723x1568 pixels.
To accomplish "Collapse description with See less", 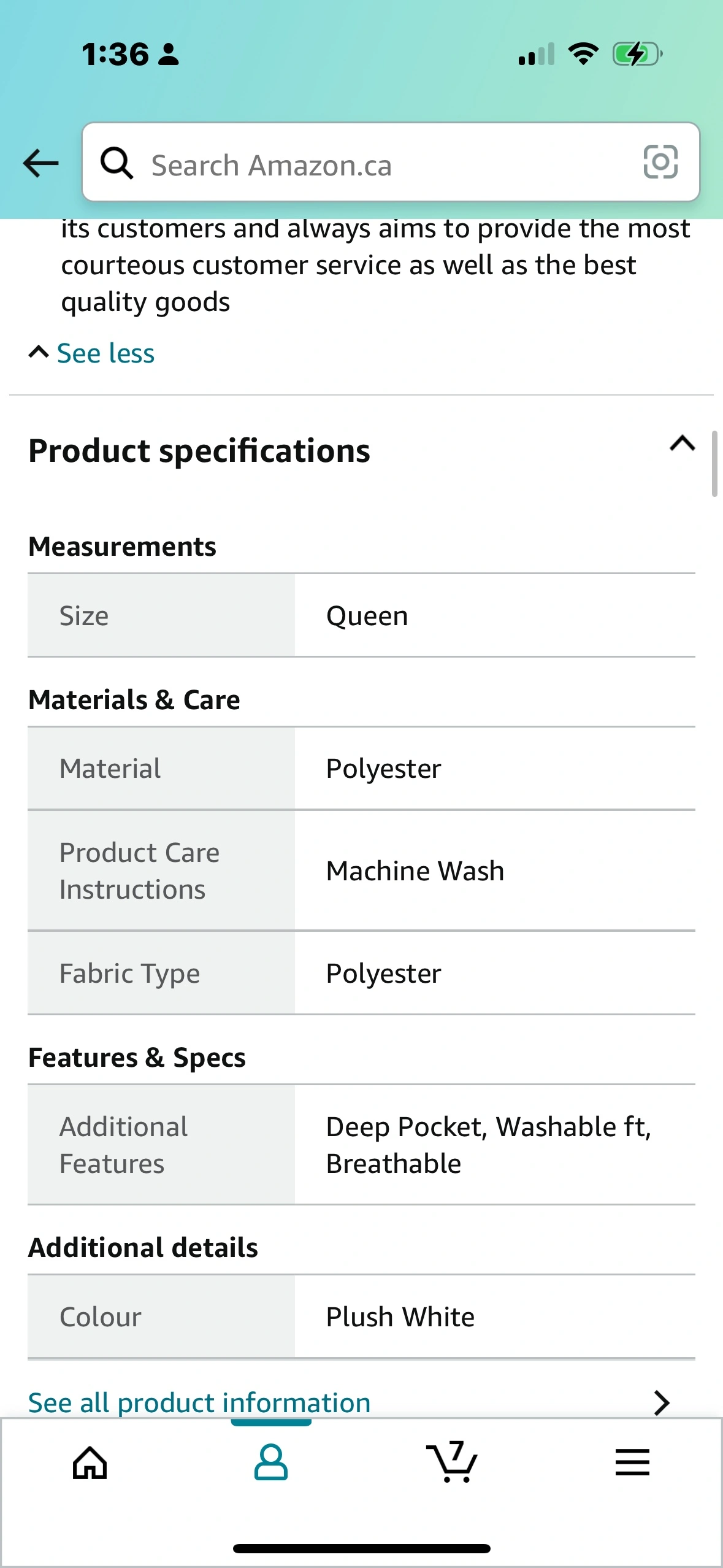I will [92, 353].
